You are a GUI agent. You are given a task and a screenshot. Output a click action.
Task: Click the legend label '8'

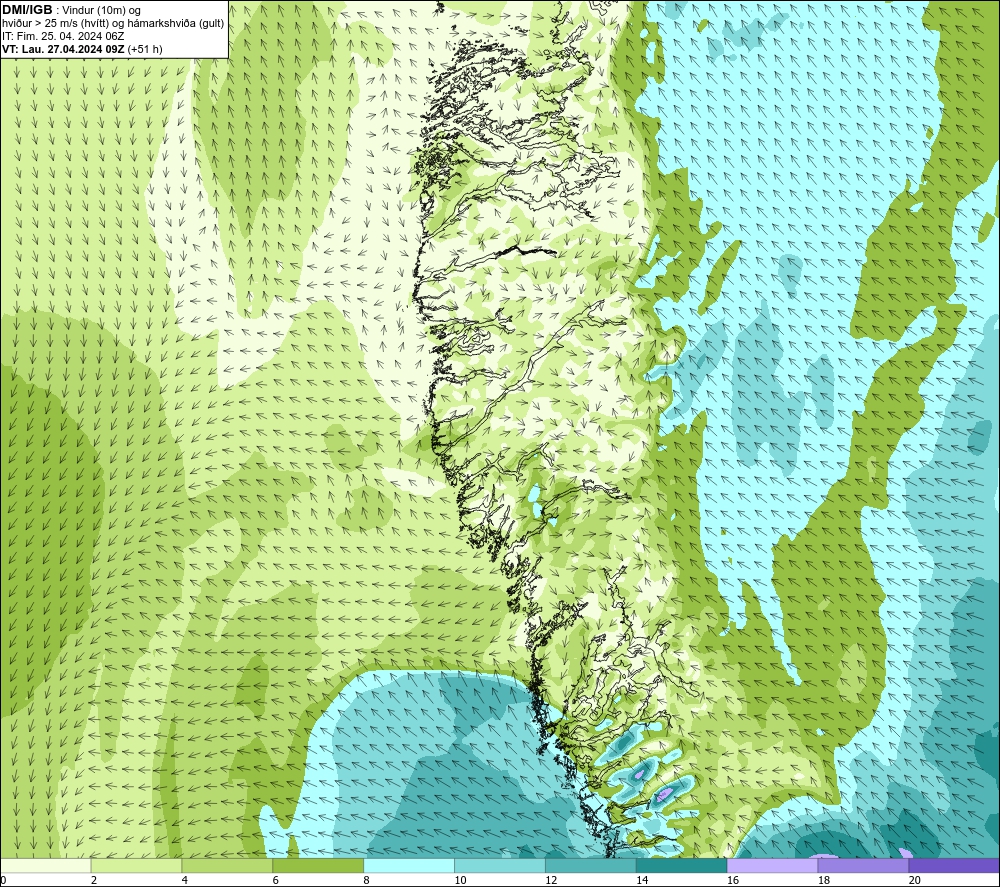(367, 881)
